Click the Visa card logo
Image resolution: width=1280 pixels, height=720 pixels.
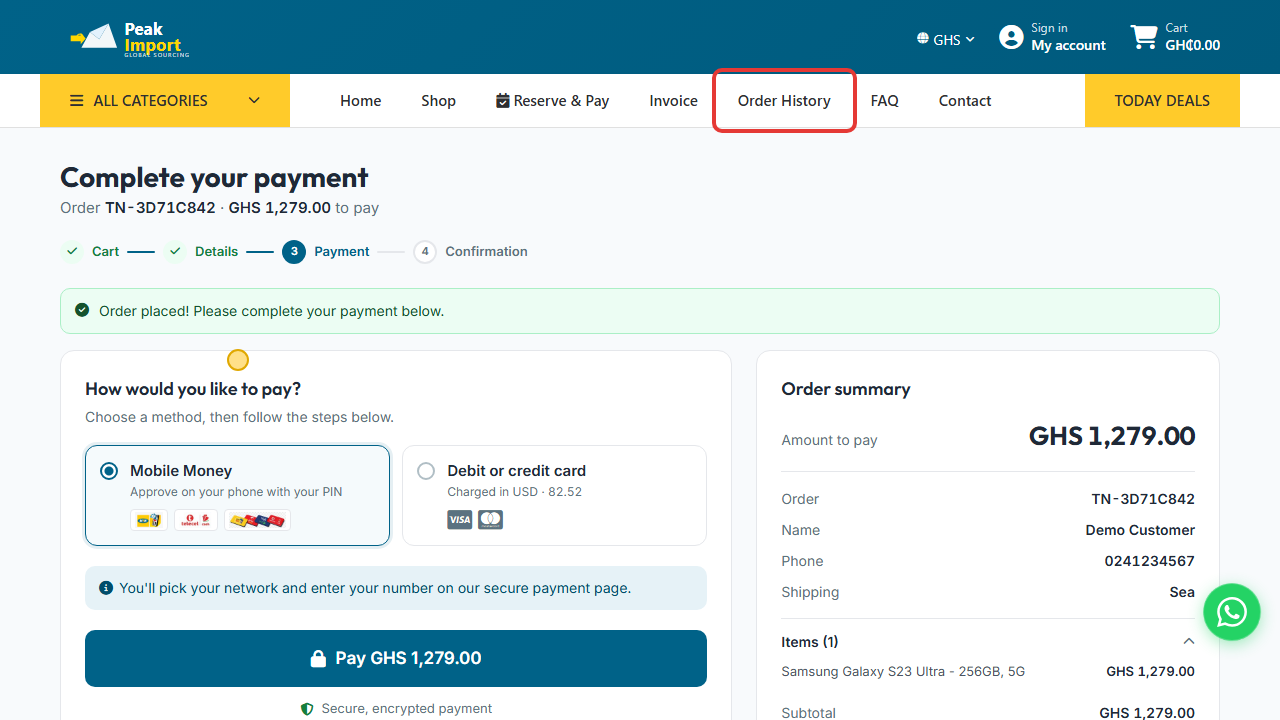point(459,520)
